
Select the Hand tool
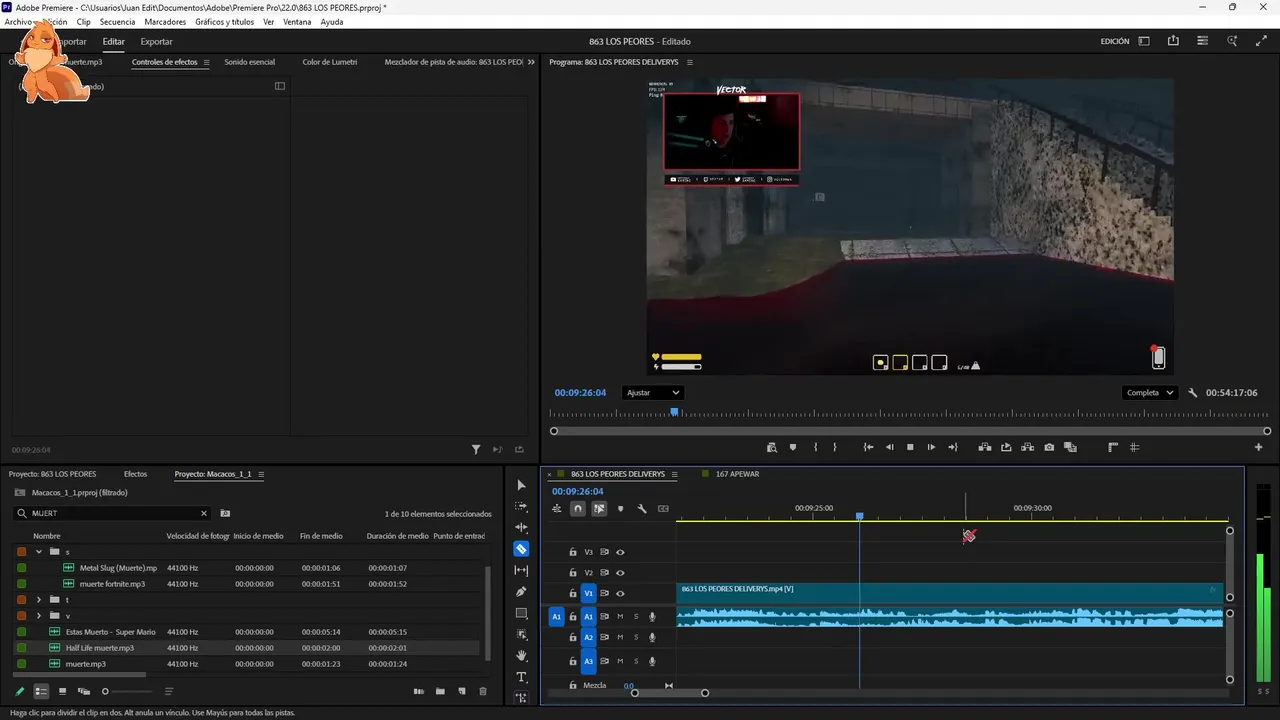pos(521,656)
